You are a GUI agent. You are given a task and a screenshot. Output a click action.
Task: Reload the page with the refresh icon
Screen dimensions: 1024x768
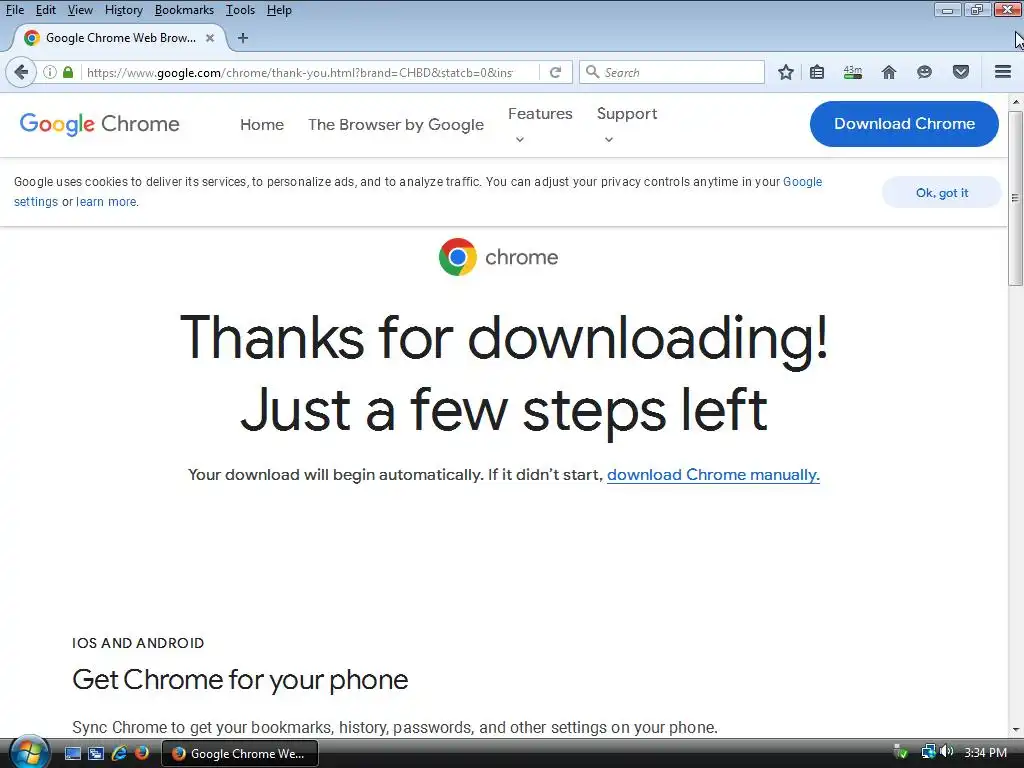555,72
